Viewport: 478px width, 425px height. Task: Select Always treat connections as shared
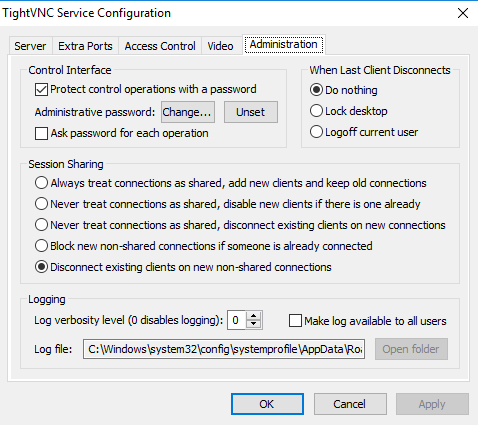(41, 183)
